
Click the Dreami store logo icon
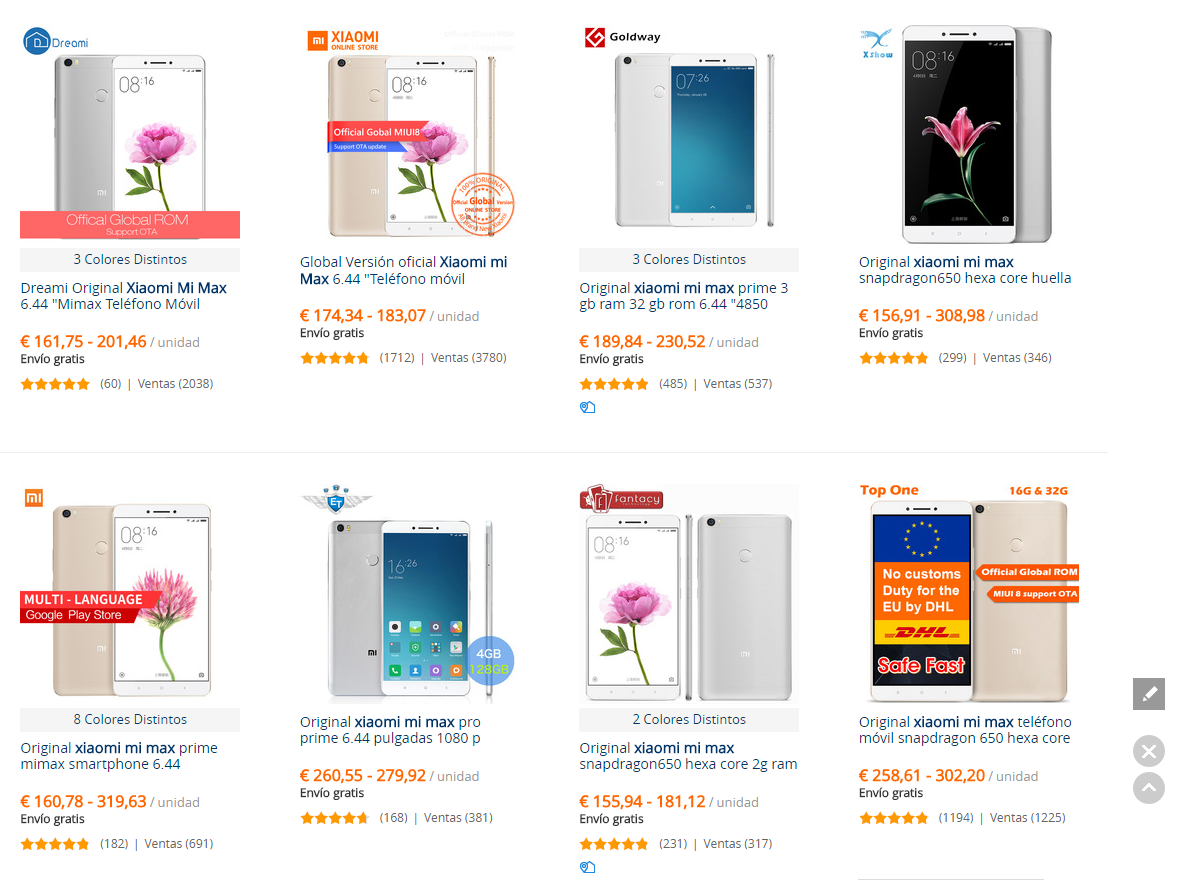tap(36, 41)
